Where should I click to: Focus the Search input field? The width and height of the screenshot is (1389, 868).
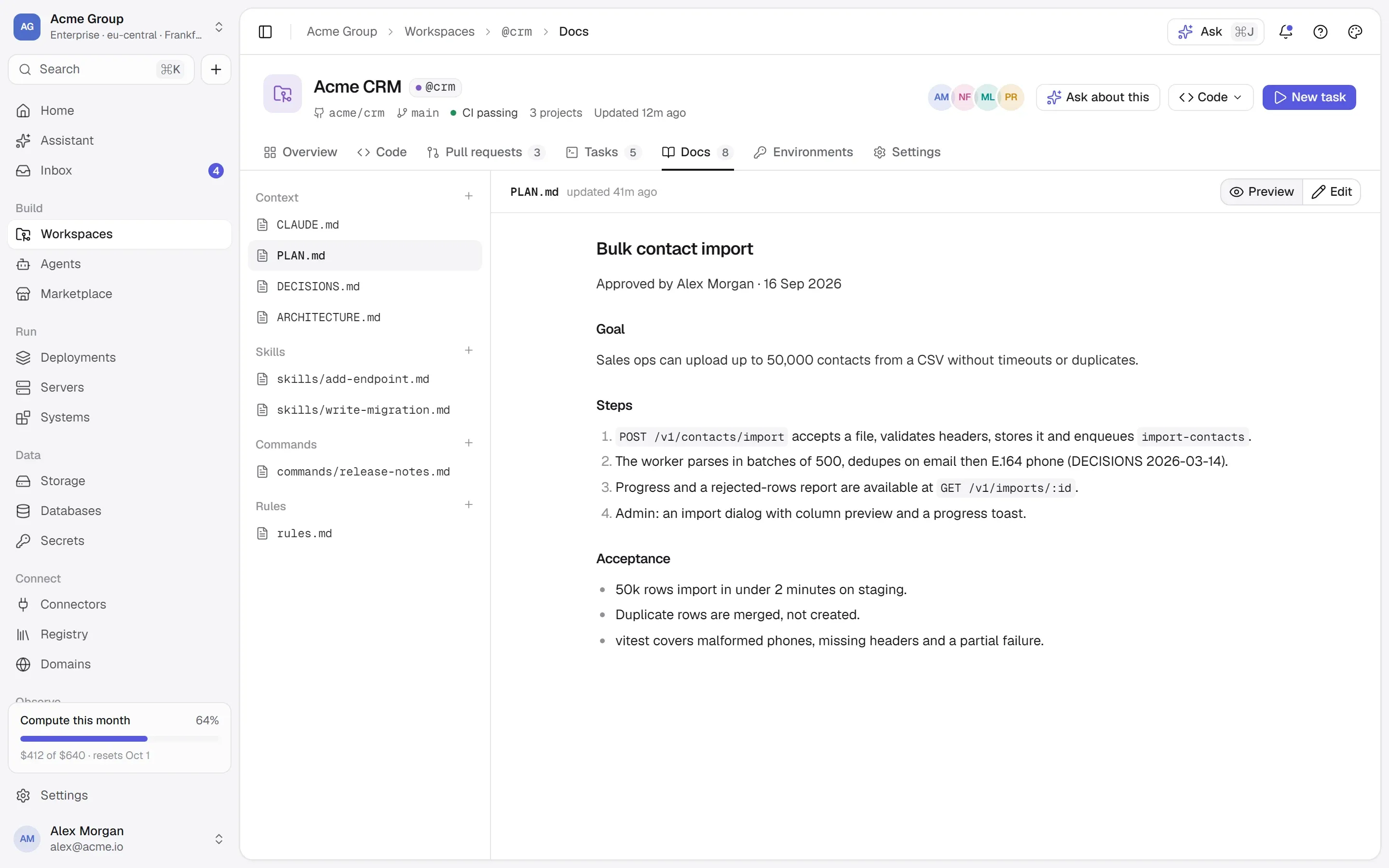click(101, 69)
